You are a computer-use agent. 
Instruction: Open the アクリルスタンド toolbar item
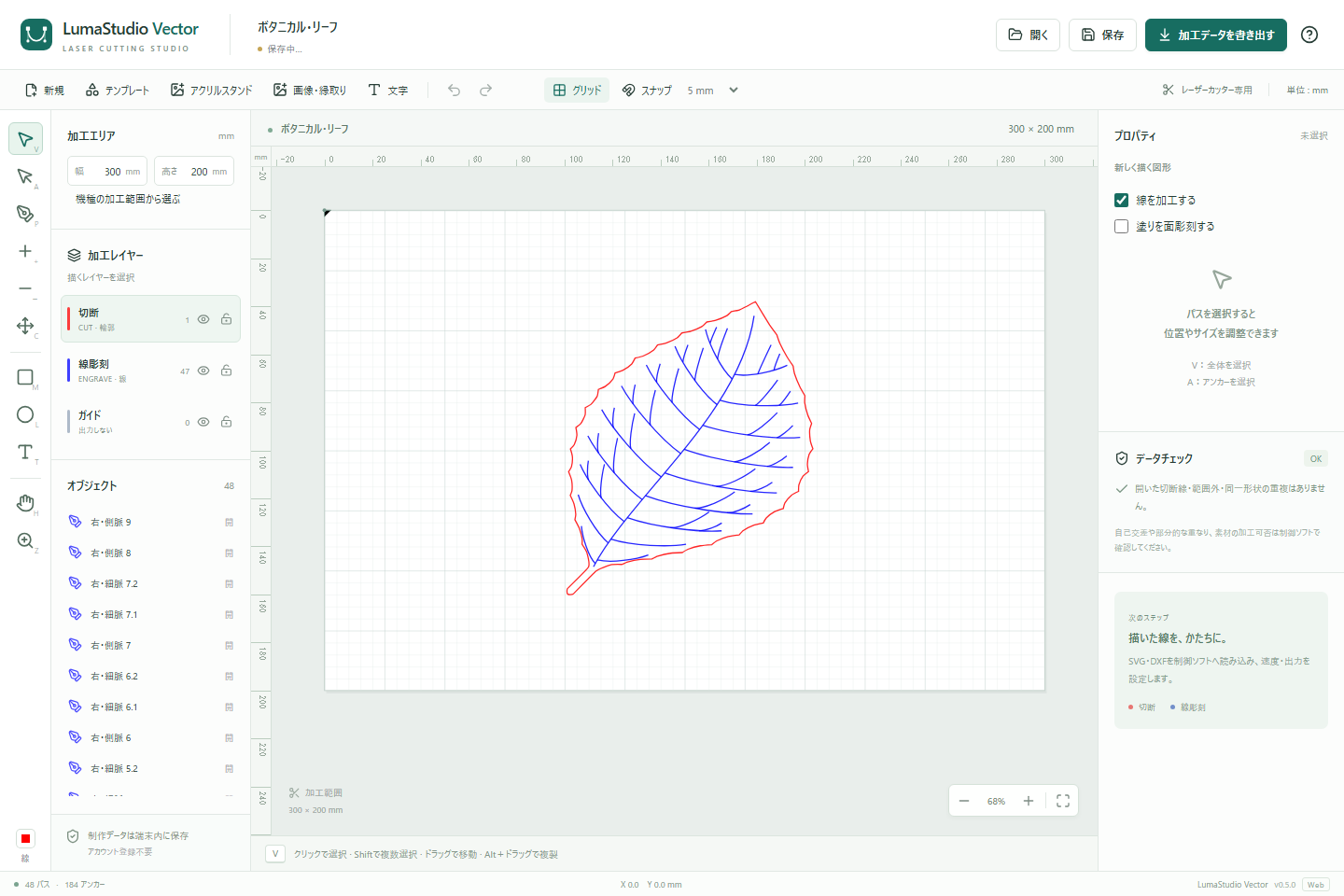click(212, 91)
